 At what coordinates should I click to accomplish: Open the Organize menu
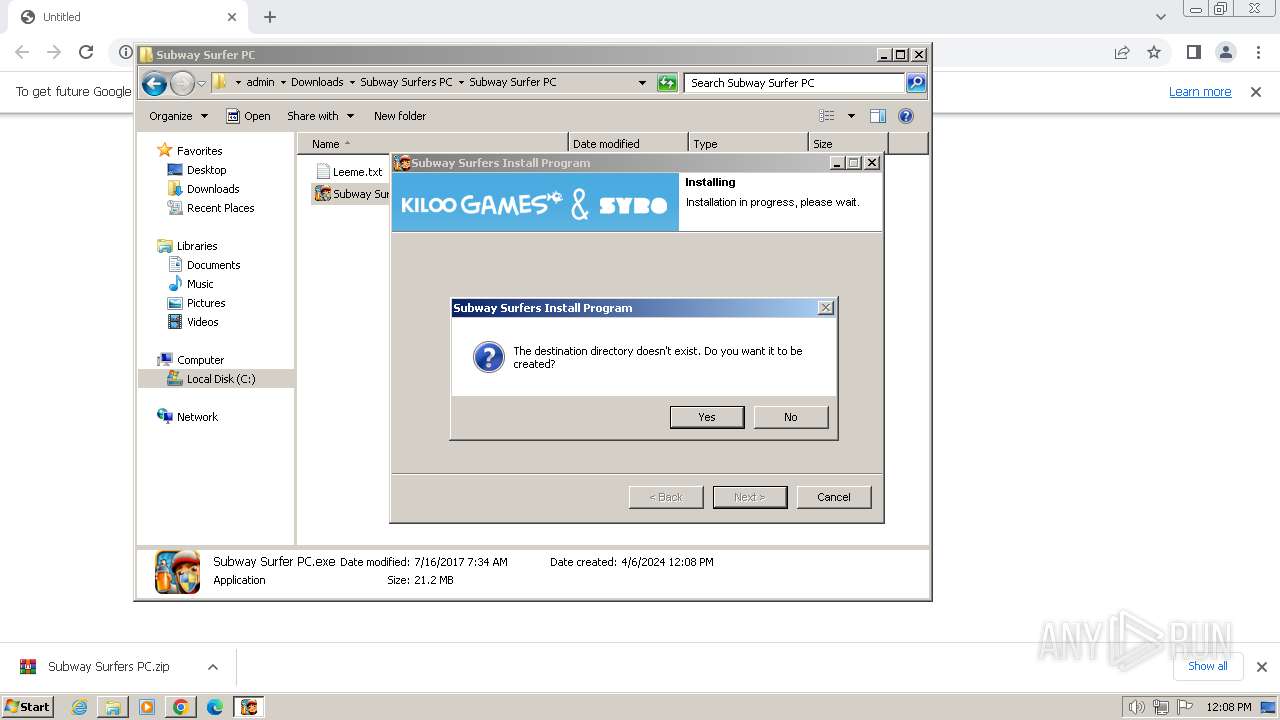pos(178,116)
